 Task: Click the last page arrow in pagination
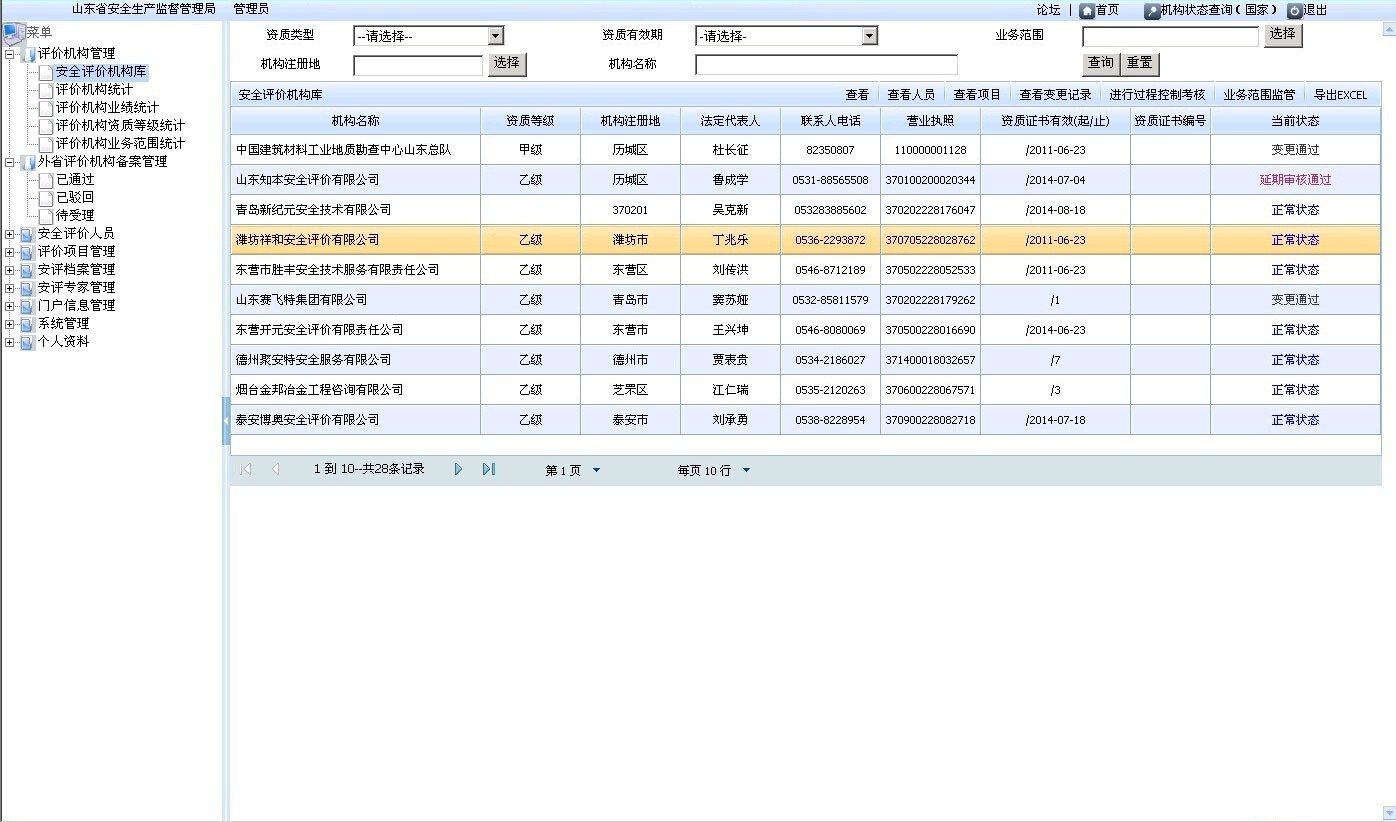pyautogui.click(x=489, y=468)
